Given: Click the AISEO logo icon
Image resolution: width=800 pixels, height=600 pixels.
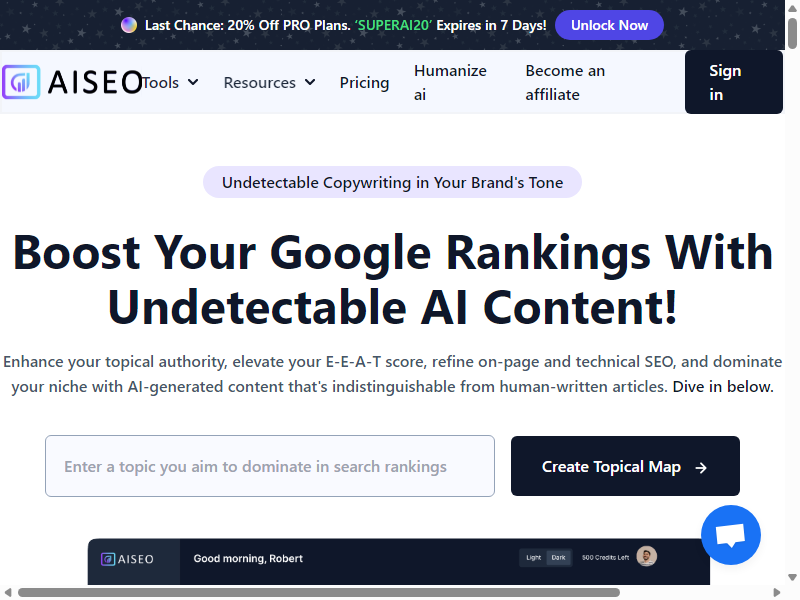Looking at the screenshot, I should [21, 82].
